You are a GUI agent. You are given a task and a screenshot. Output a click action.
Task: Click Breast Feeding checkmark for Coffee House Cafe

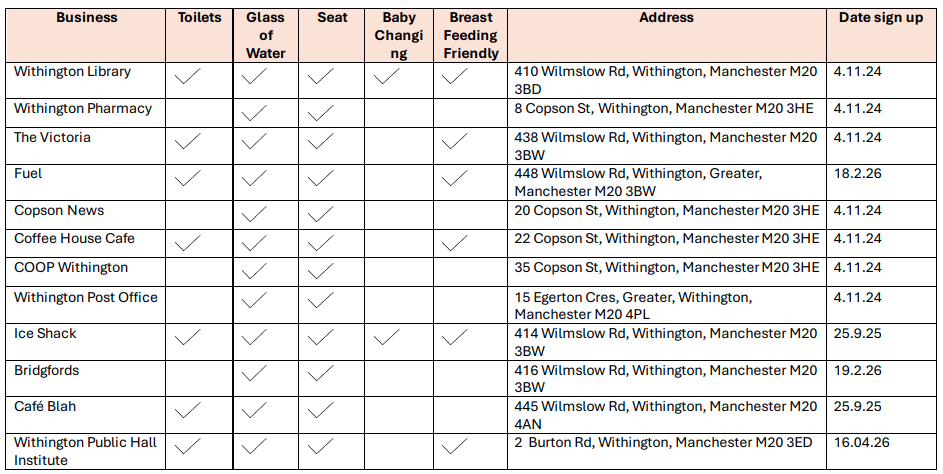click(455, 242)
